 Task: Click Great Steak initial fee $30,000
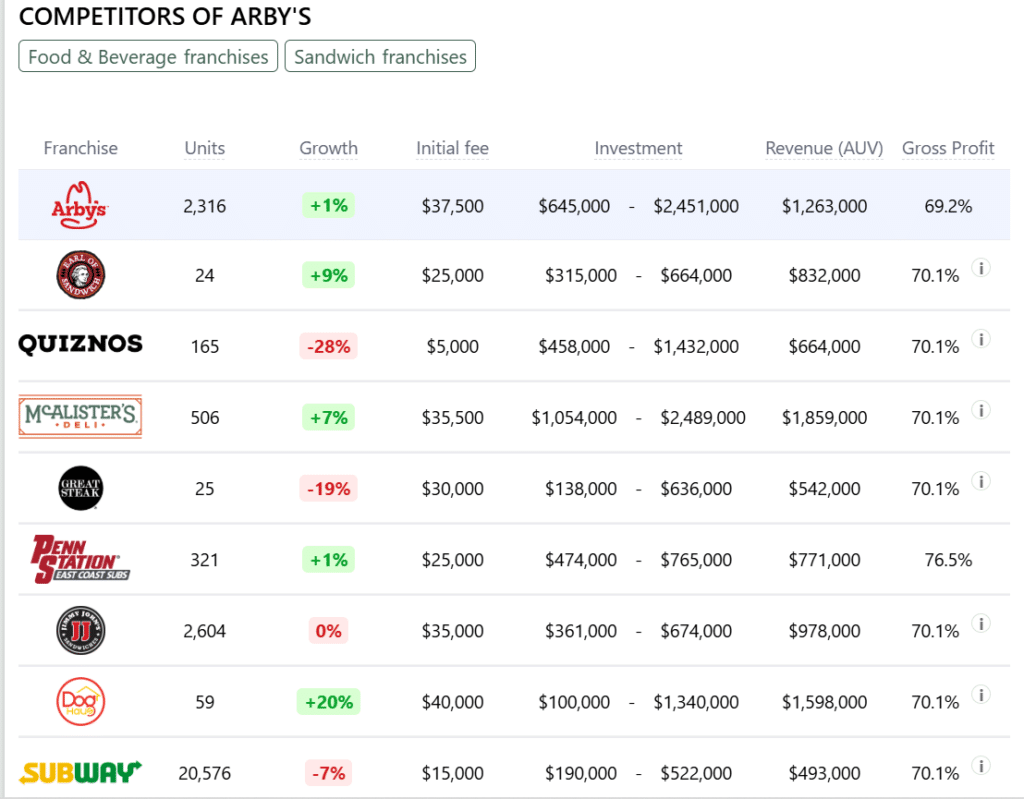point(453,489)
